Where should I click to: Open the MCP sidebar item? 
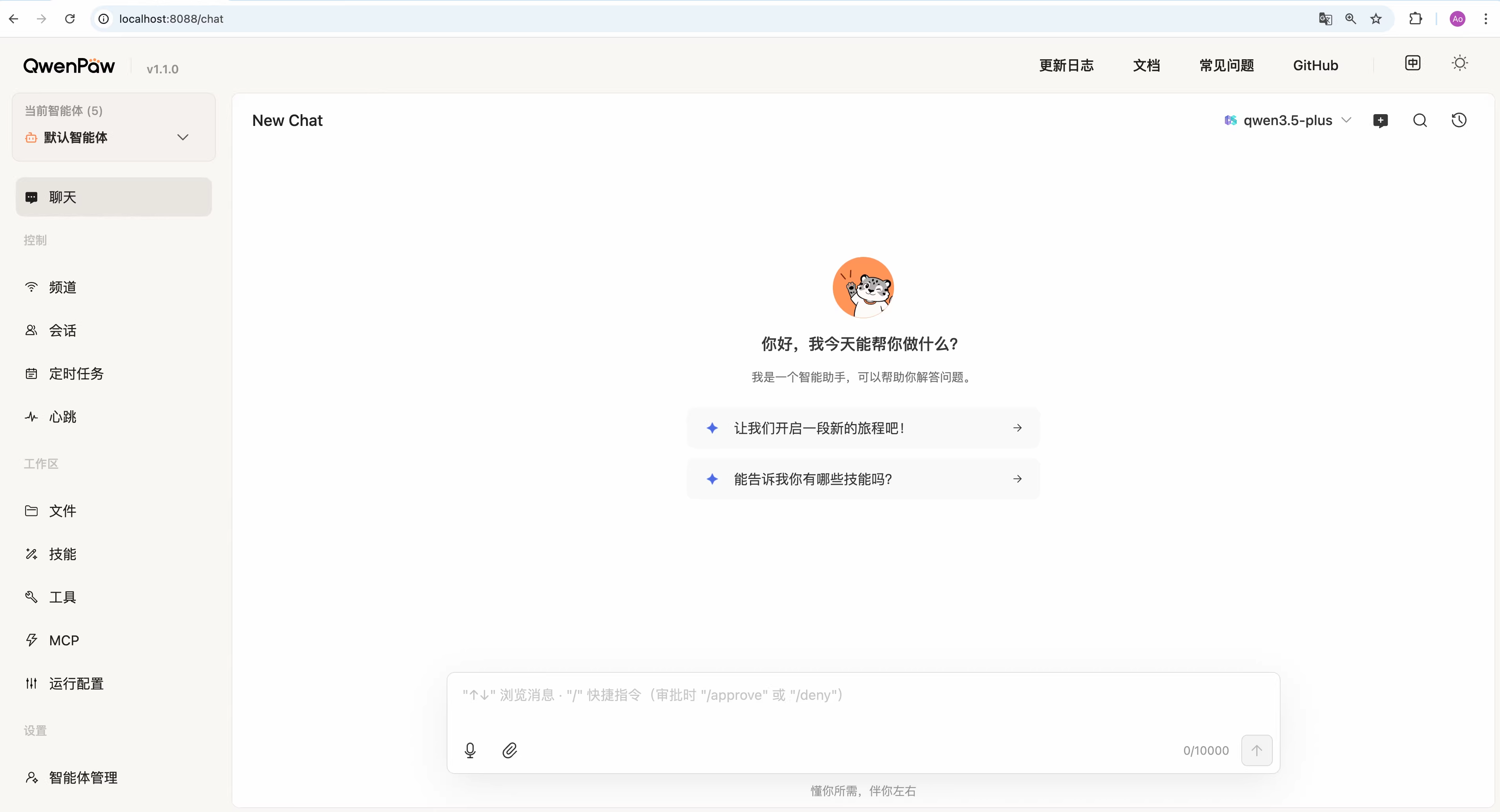[64, 640]
